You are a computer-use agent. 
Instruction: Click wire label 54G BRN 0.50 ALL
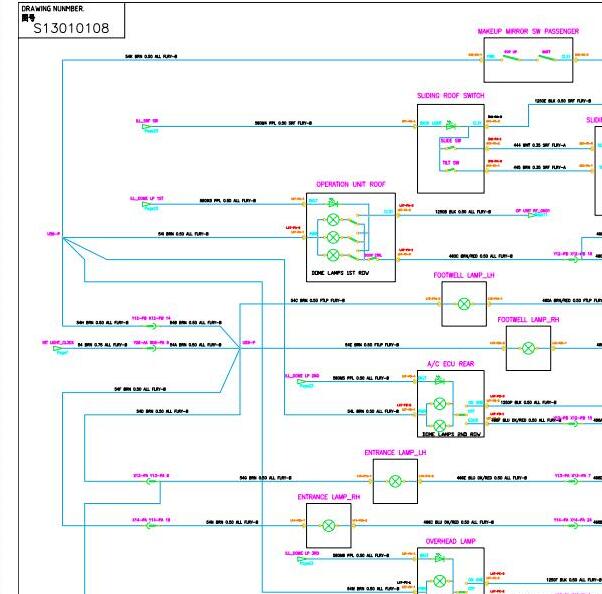pos(266,478)
